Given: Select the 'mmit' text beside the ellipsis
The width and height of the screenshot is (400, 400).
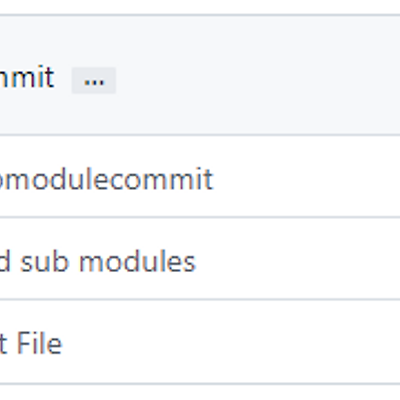Looking at the screenshot, I should click(x=27, y=78).
